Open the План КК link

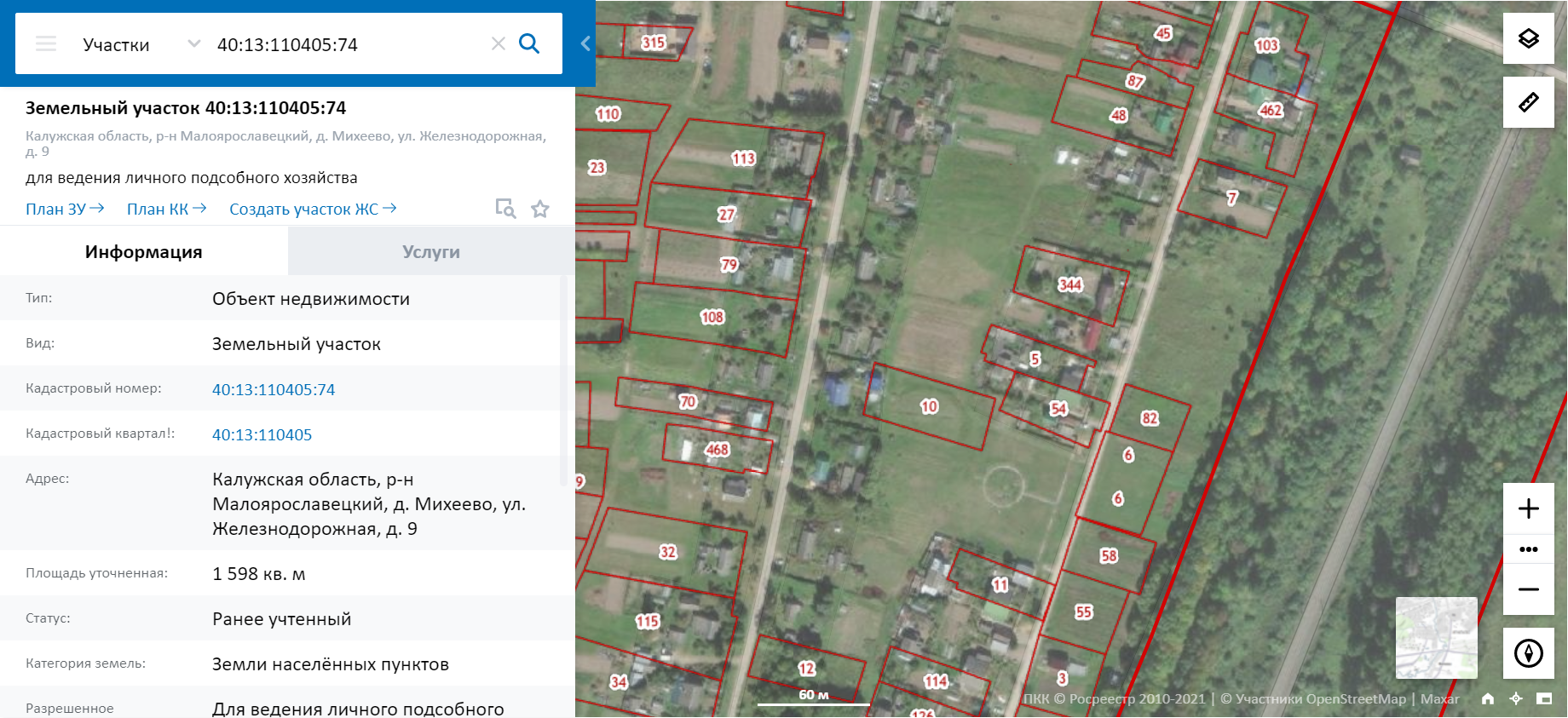[x=166, y=209]
